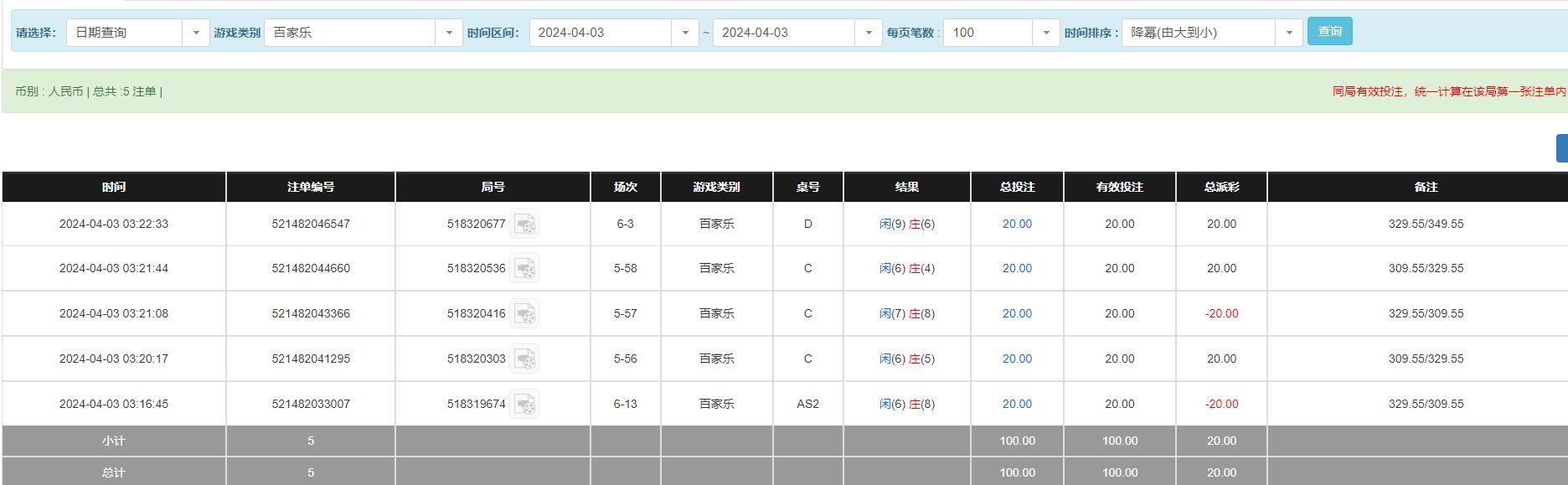The image size is (1568, 485).
Task: Click the 查询 search button
Action: (1329, 32)
